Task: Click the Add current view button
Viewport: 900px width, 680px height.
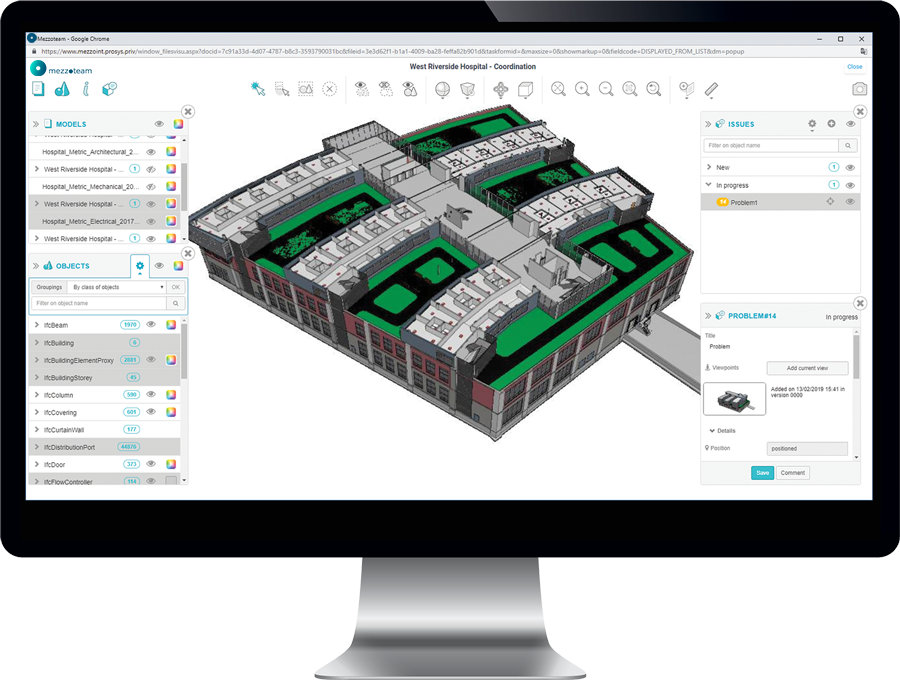Action: (807, 368)
